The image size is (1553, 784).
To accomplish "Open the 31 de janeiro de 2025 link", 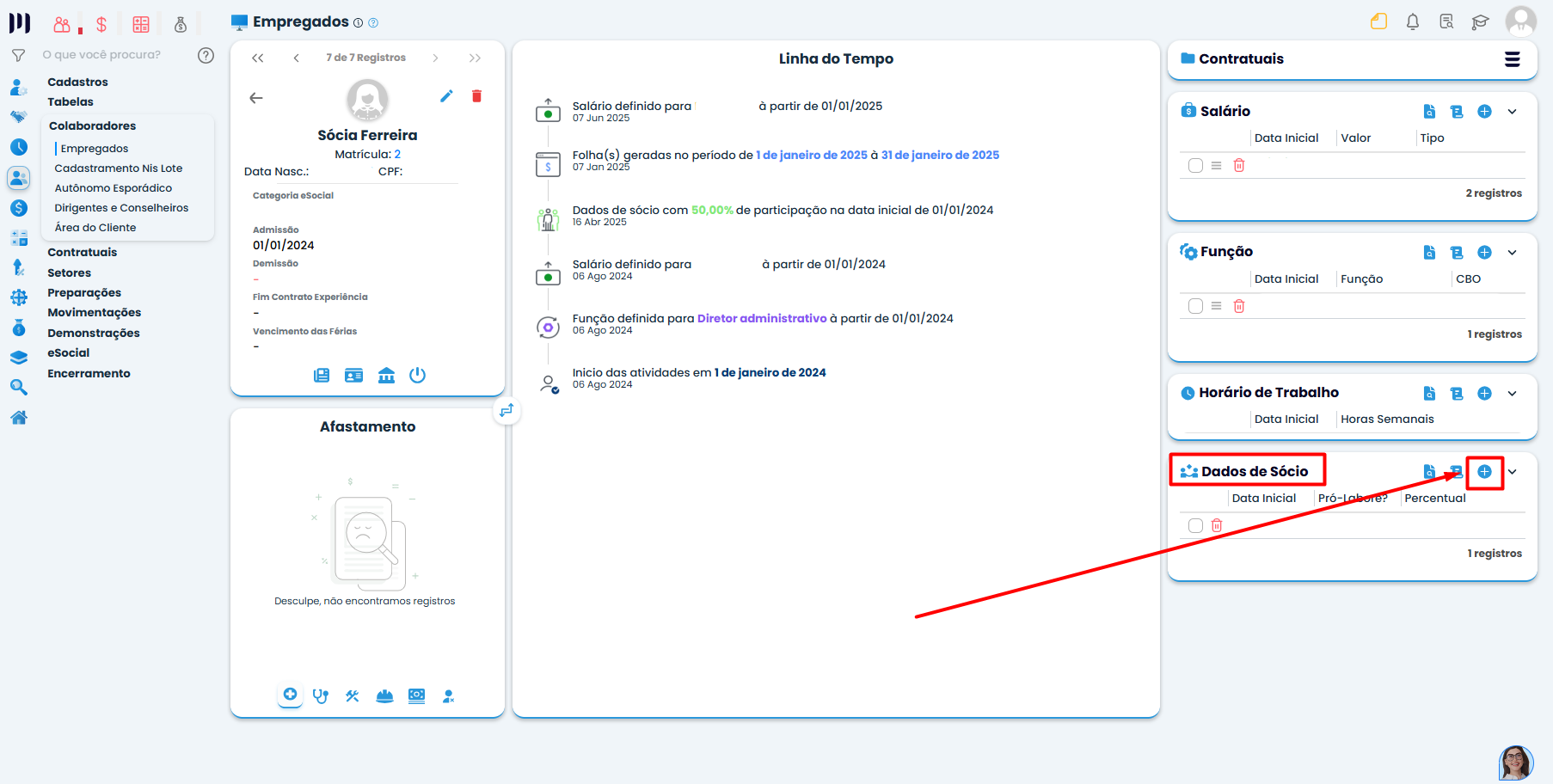I will click(940, 155).
